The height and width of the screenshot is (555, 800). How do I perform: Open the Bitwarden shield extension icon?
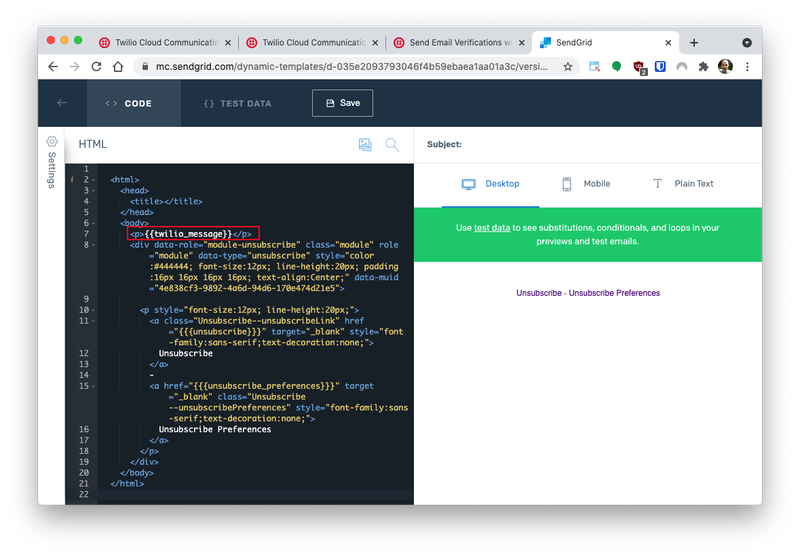point(660,66)
